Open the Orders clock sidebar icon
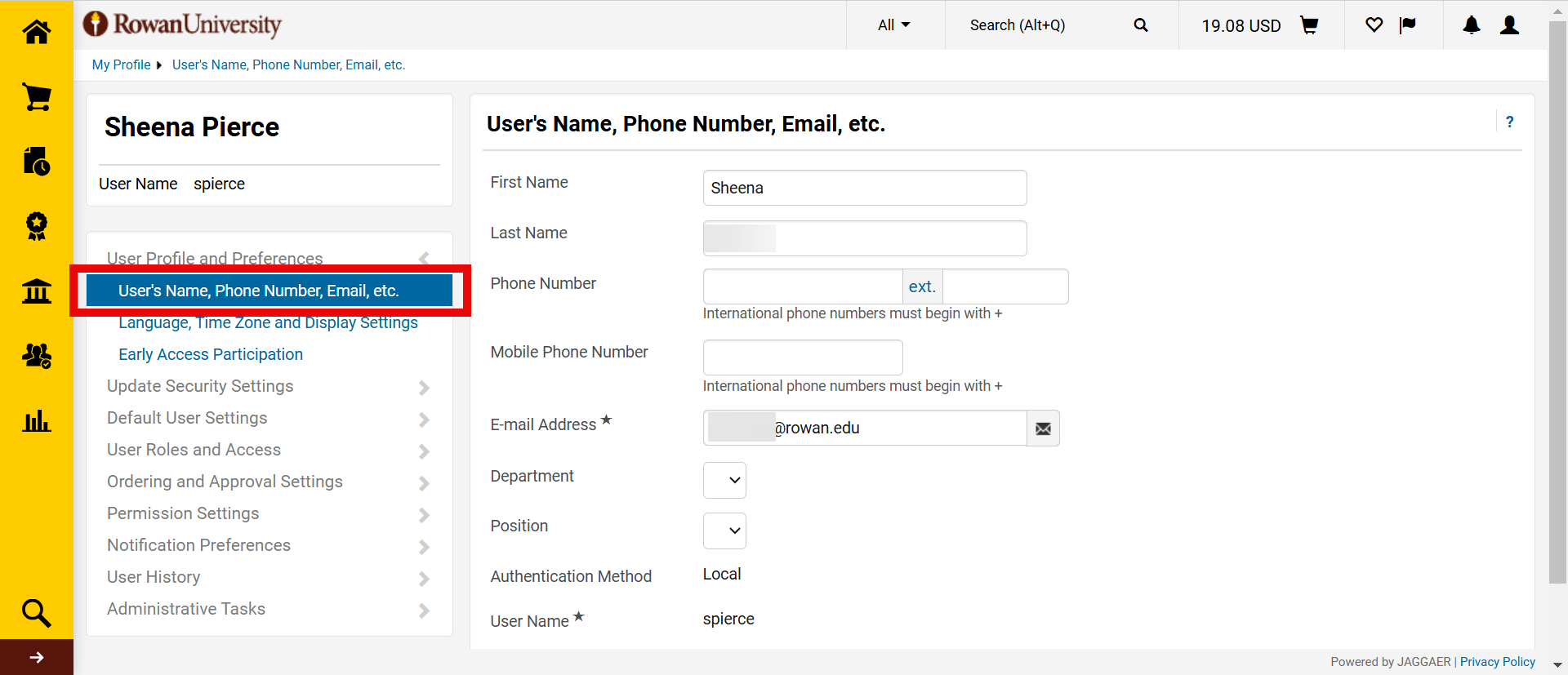The image size is (1568, 675). (x=36, y=162)
